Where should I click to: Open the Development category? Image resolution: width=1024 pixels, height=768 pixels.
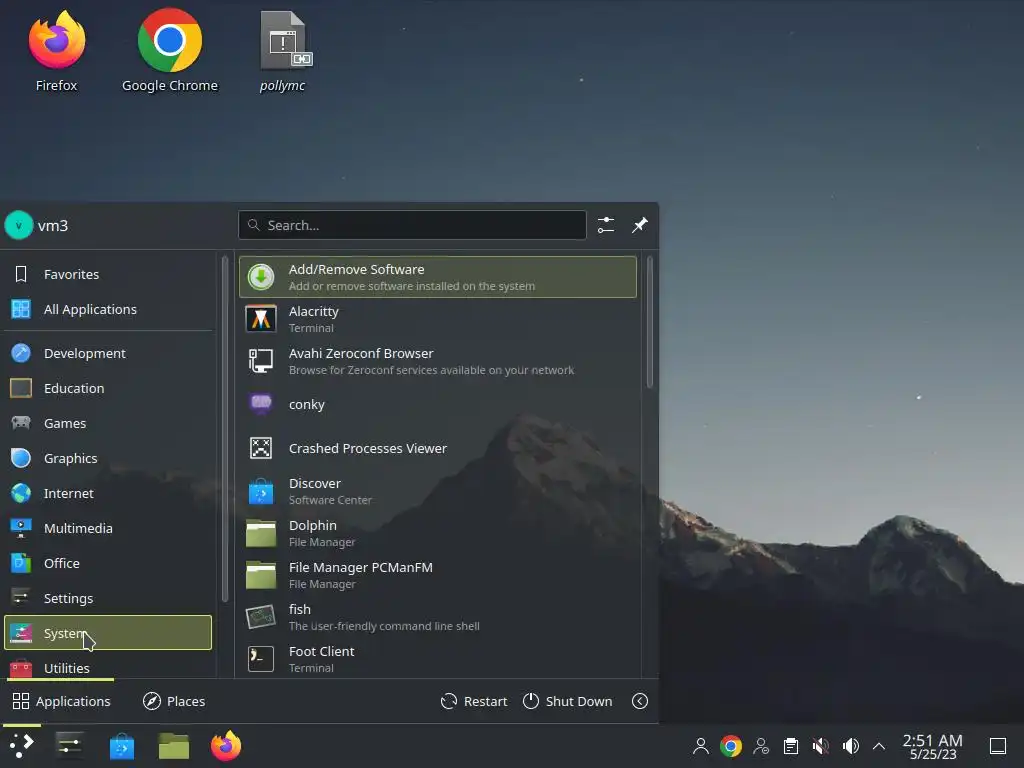point(108,353)
